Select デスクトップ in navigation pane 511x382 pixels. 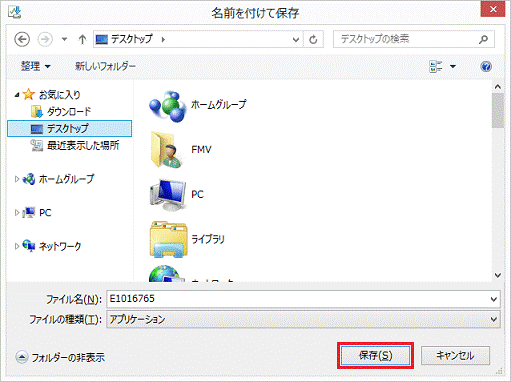(x=69, y=129)
